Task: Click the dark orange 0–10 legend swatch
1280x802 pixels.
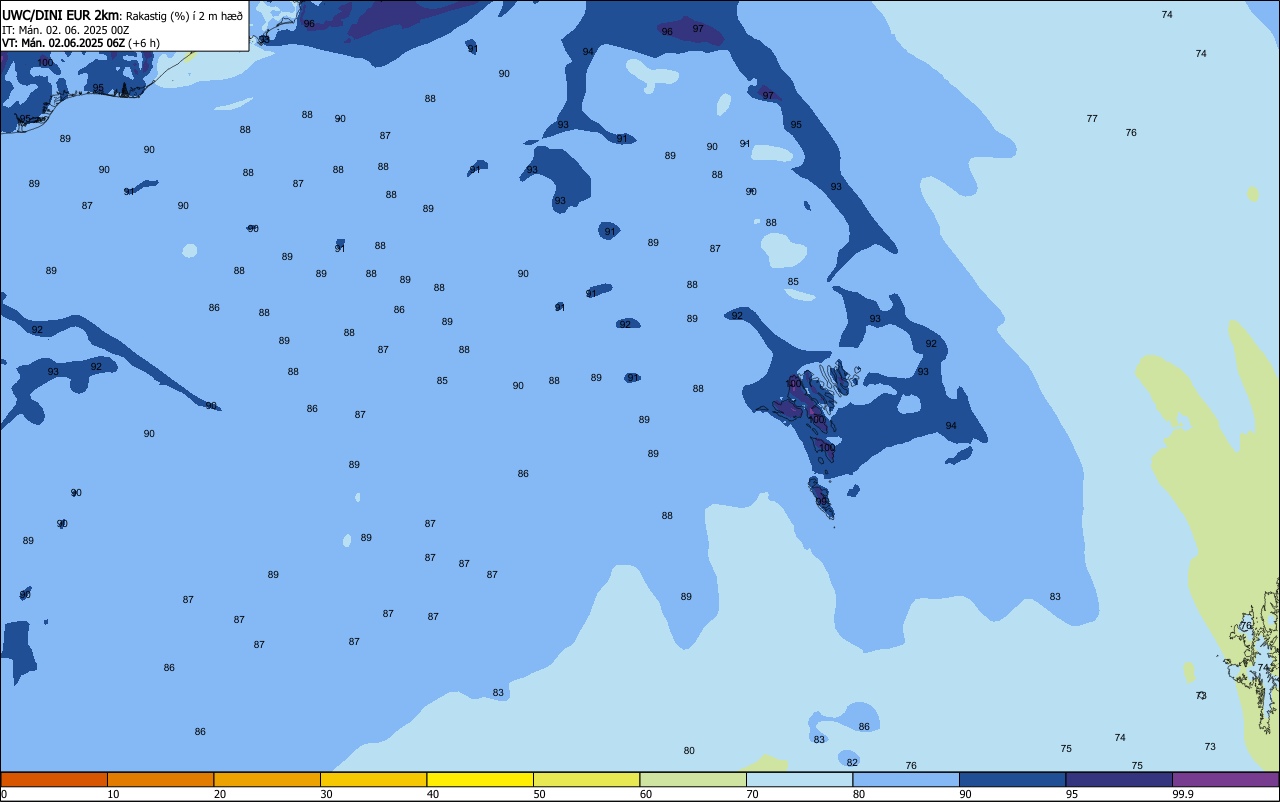Action: [54, 779]
